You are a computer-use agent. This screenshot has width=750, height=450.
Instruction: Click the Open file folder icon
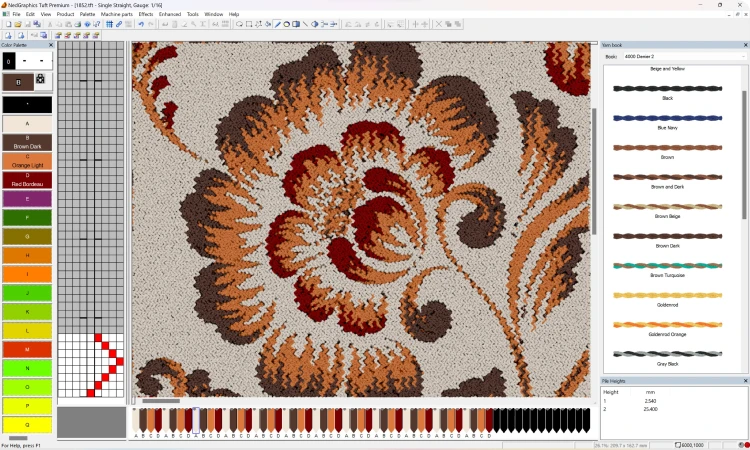18,24
